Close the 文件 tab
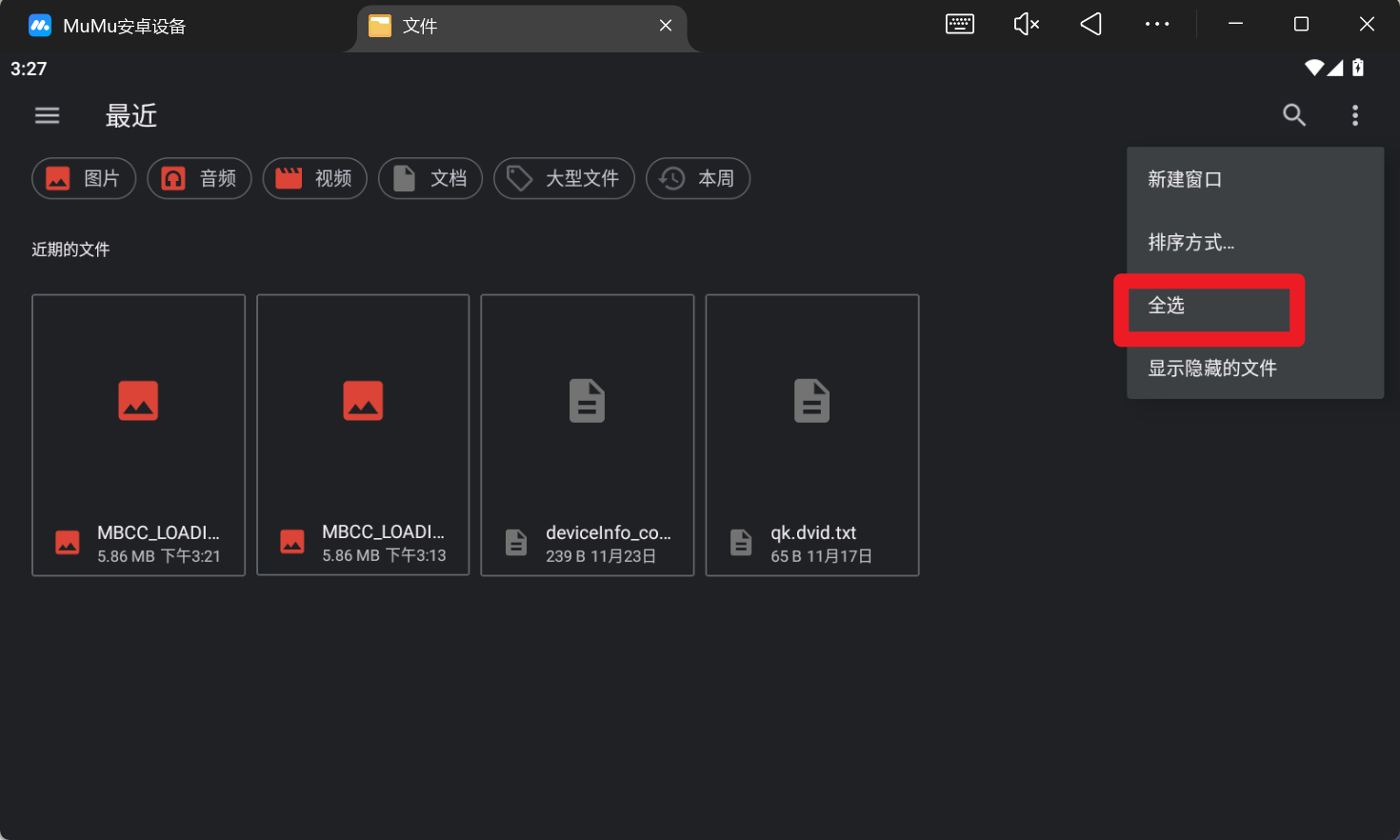Viewport: 1400px width, 840px height. pyautogui.click(x=665, y=26)
